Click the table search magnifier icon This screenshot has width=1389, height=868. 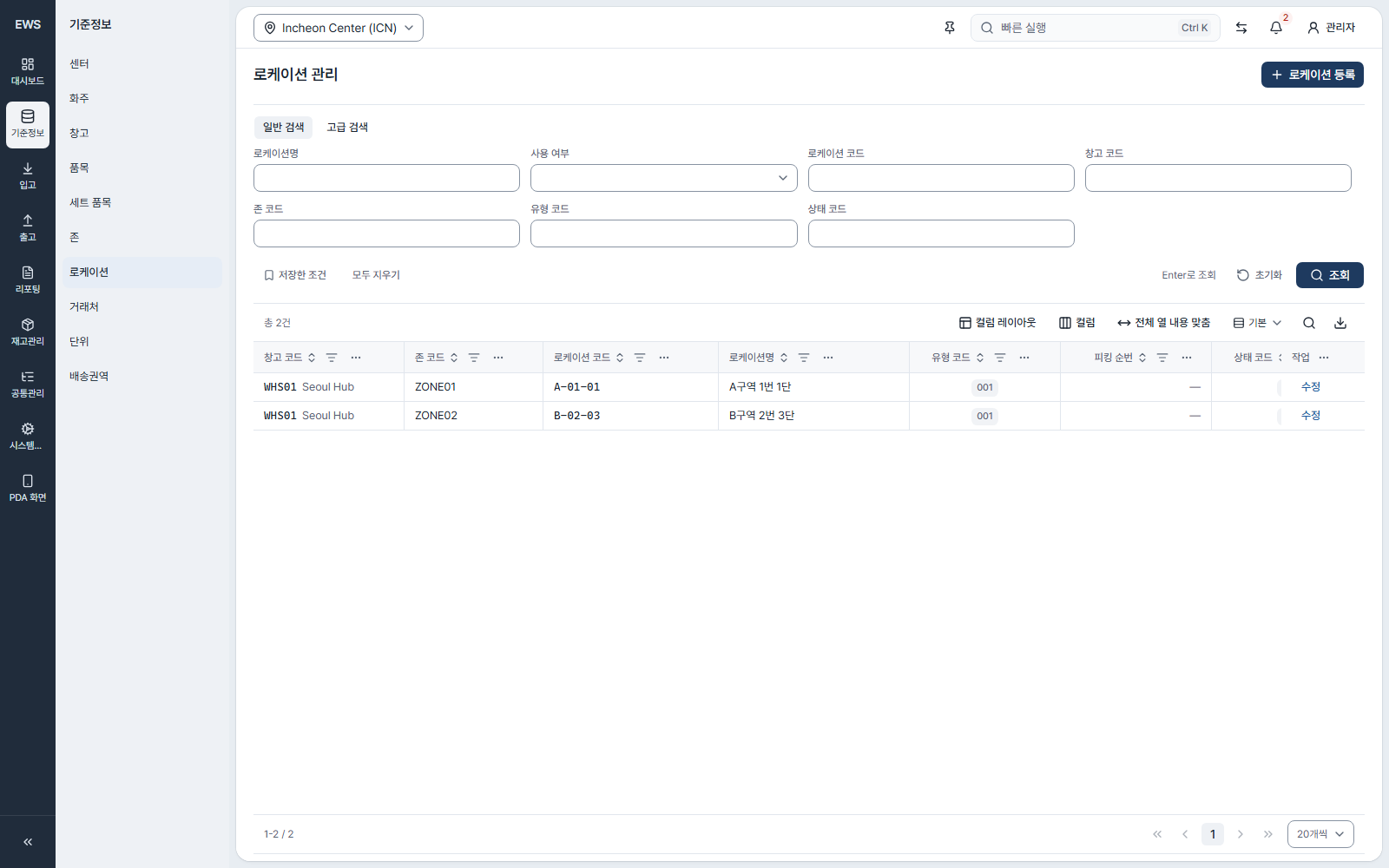[x=1309, y=323]
